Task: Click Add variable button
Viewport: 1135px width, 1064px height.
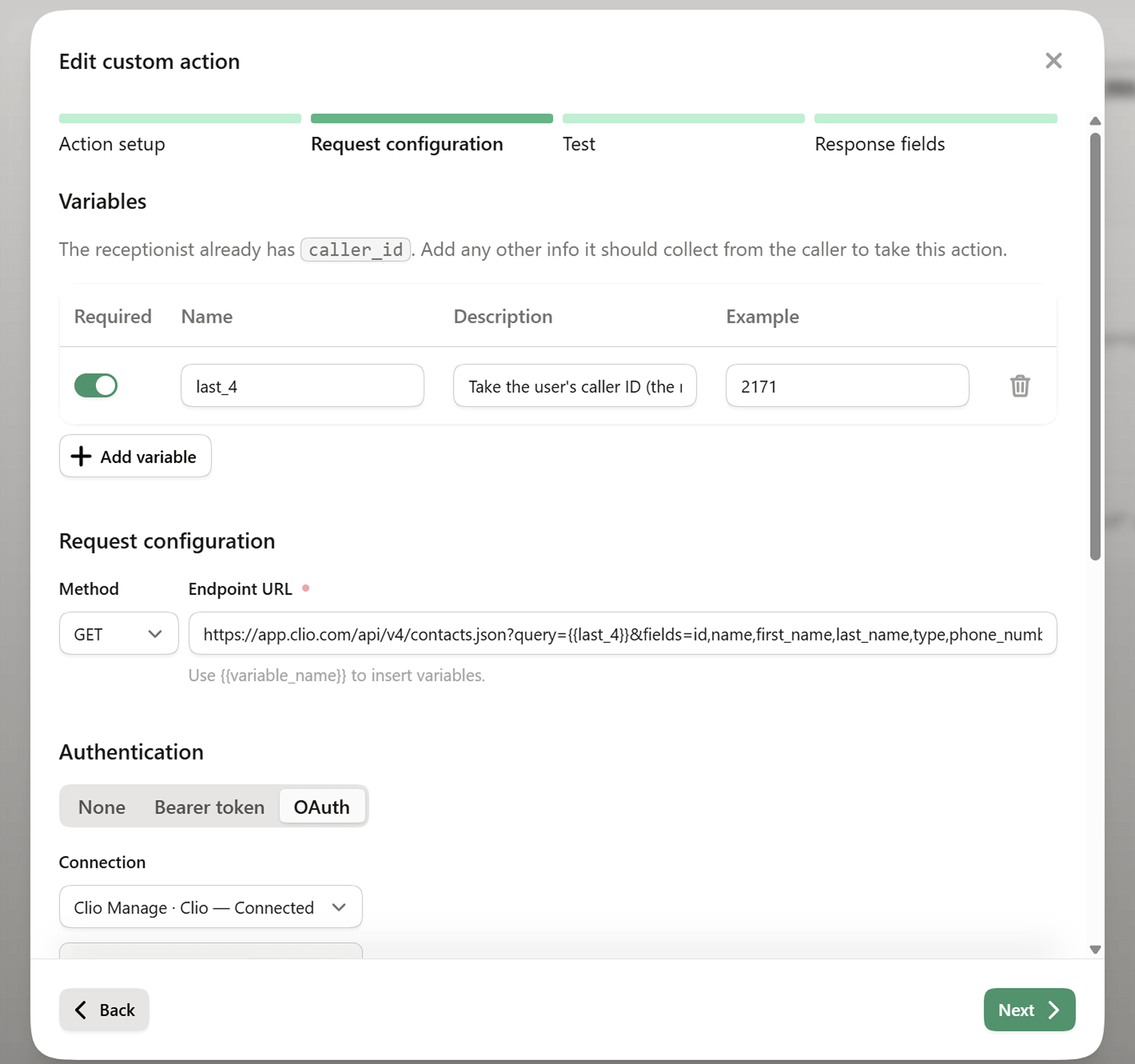Action: tap(135, 456)
